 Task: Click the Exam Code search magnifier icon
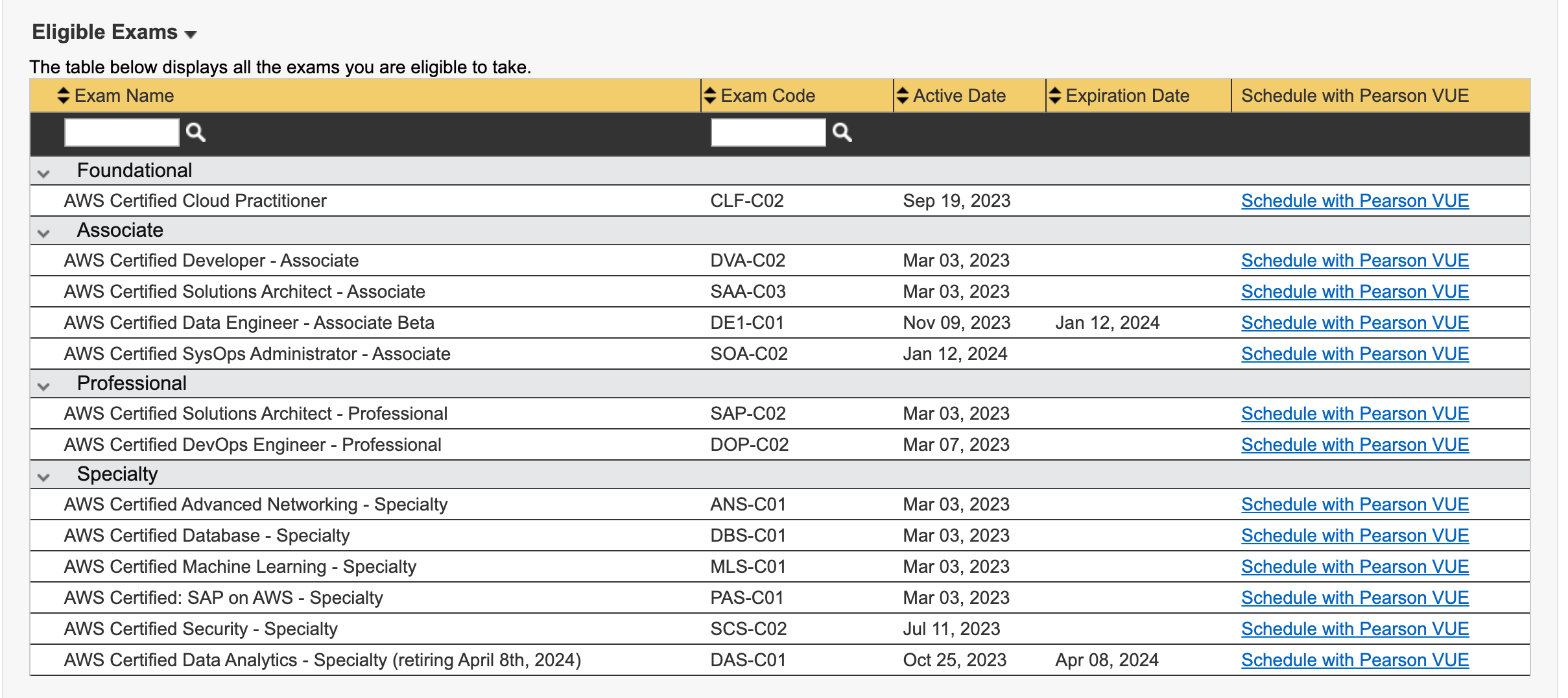(x=842, y=132)
